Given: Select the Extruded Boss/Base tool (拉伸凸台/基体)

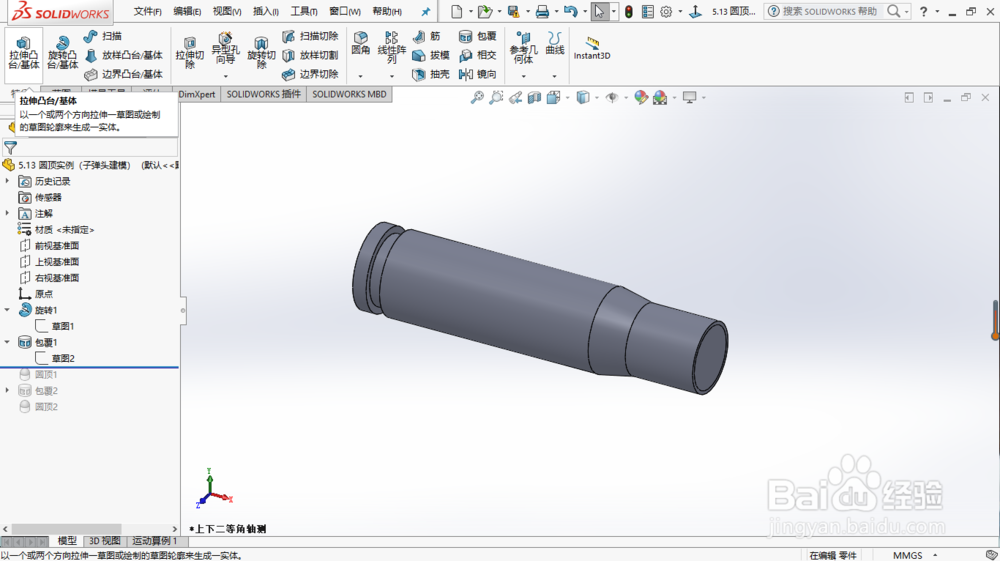Looking at the screenshot, I should (x=24, y=53).
